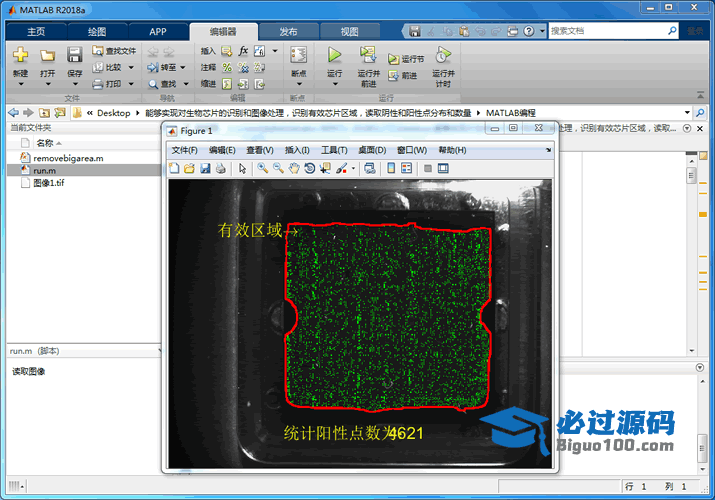Toggle the Zoom In tool in Figure 1
The image size is (715, 500).
pos(262,168)
